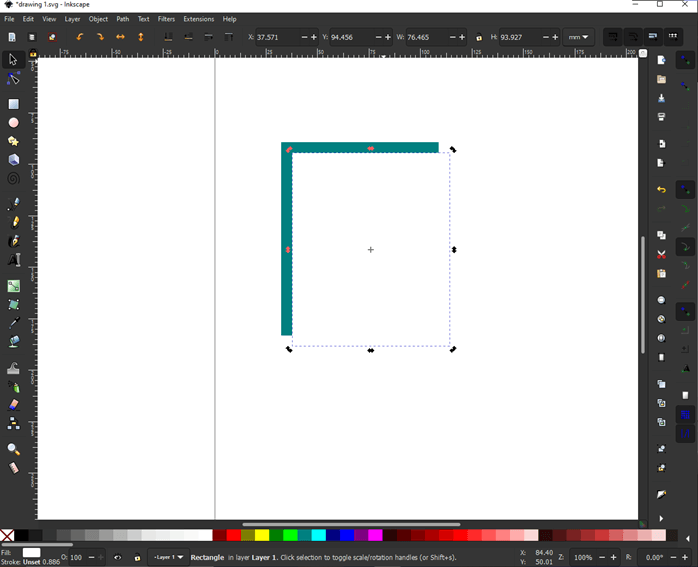Decrease the height H value

tap(546, 37)
